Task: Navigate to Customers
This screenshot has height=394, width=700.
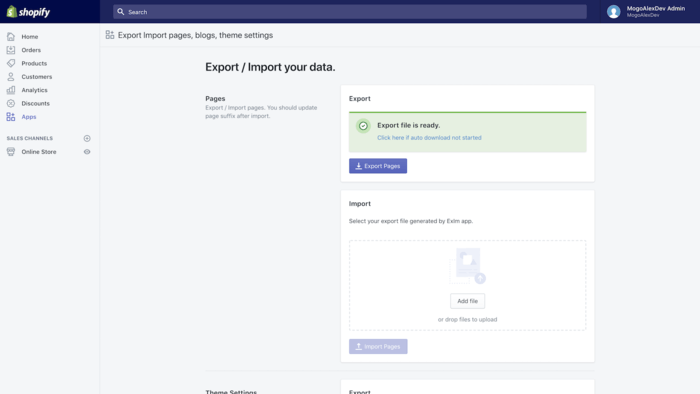Action: click(x=37, y=77)
